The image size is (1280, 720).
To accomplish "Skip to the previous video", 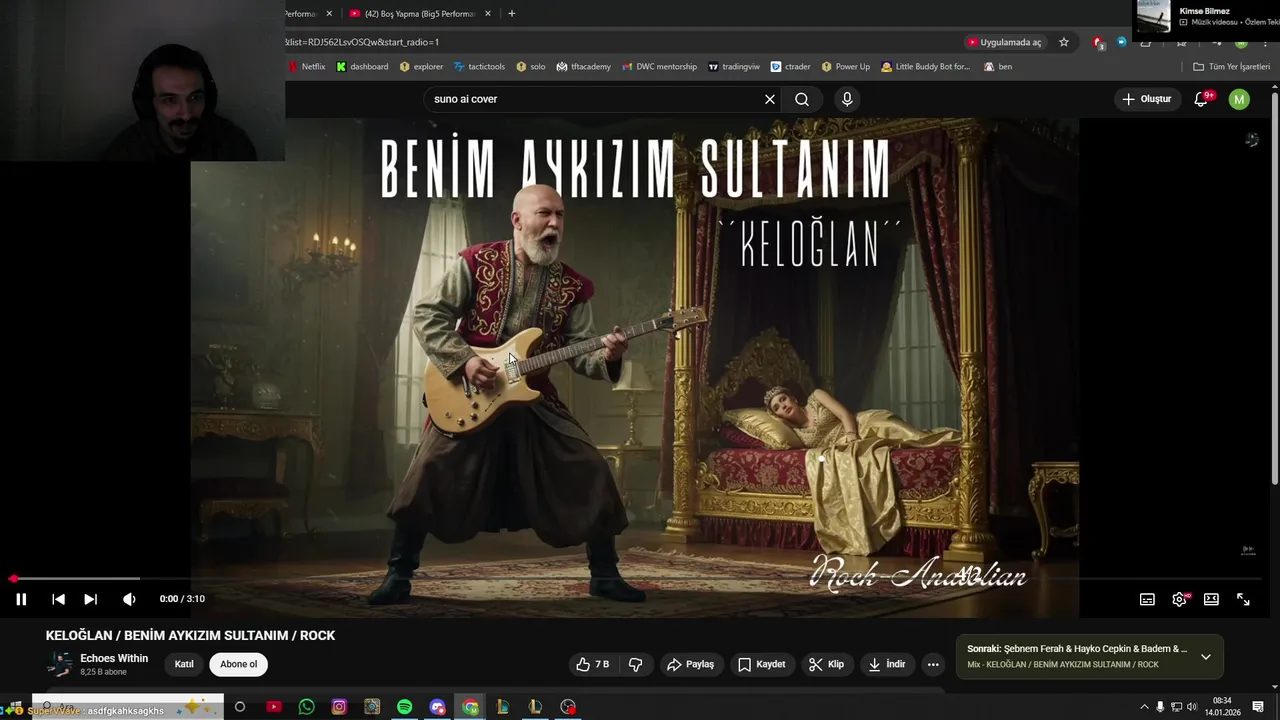I will coord(58,599).
